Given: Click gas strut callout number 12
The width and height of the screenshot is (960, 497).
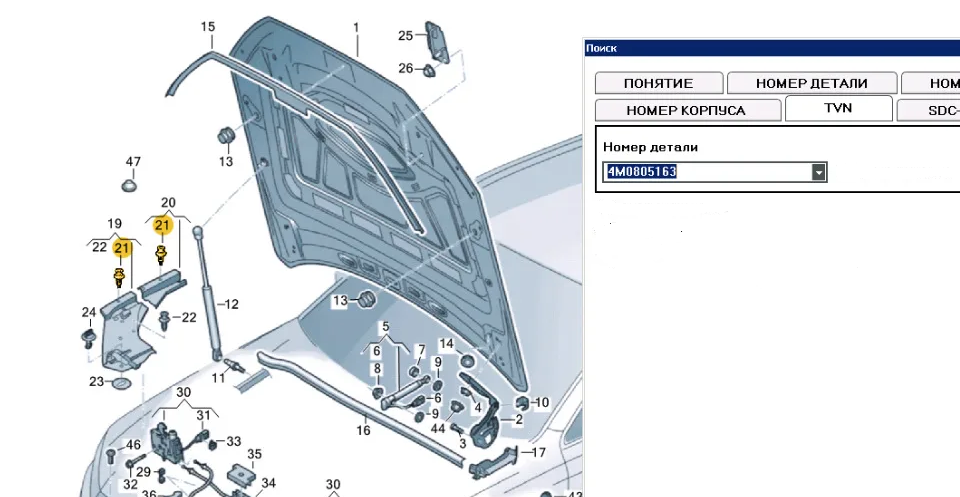Looking at the screenshot, I should [231, 304].
